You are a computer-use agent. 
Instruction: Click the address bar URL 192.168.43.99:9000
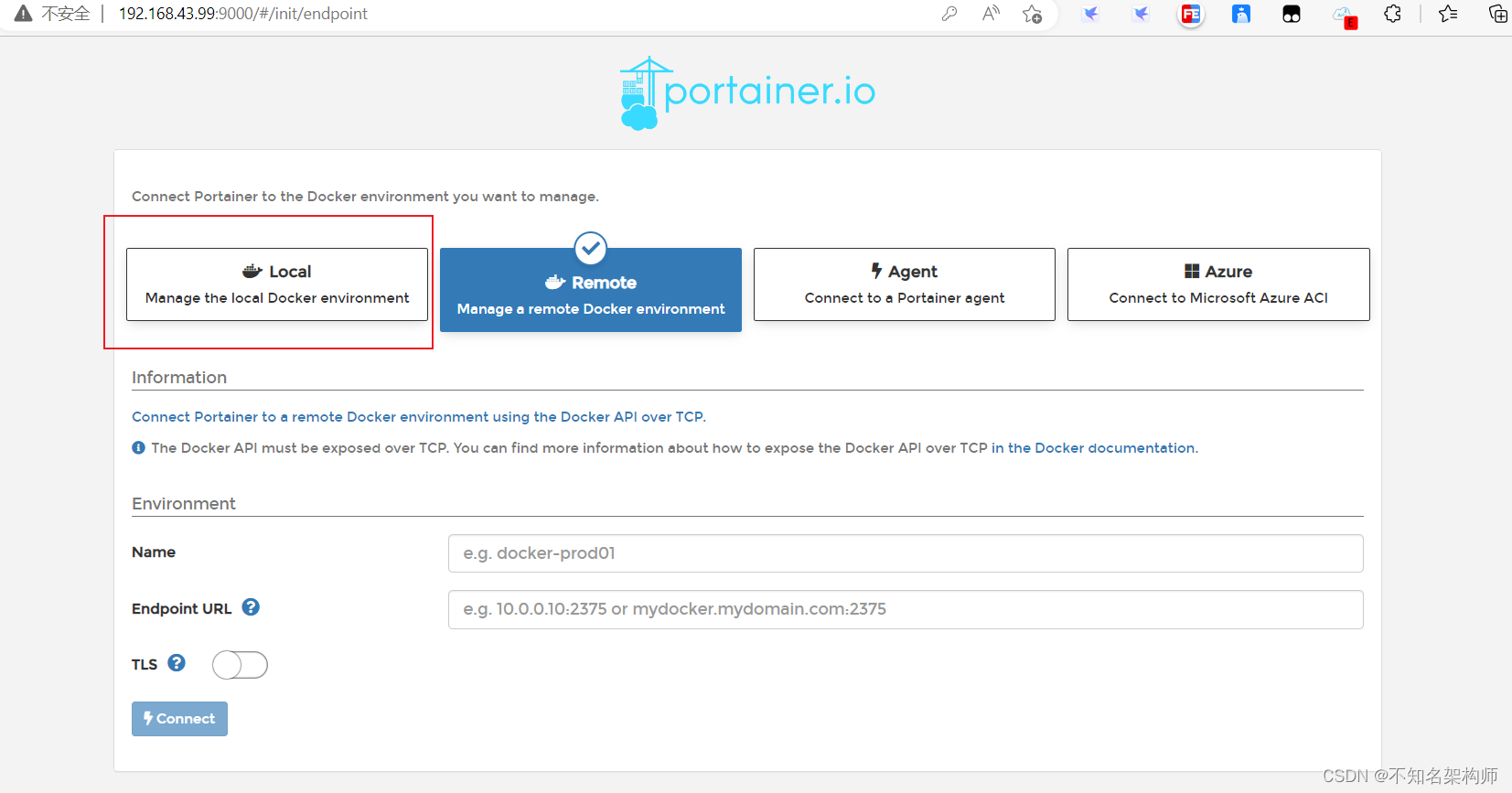pos(243,14)
